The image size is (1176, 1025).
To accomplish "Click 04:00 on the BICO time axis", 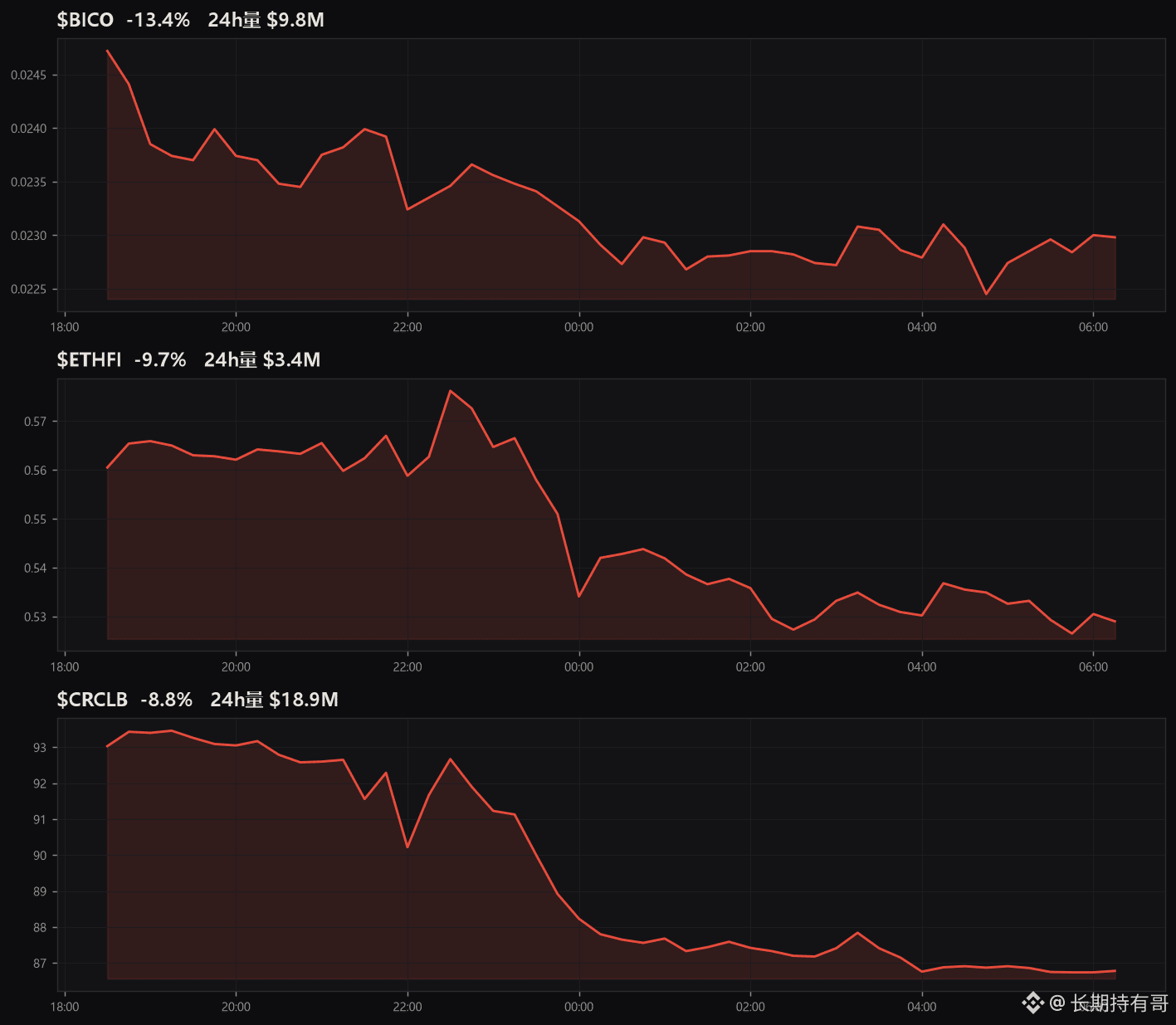I will click(x=922, y=327).
